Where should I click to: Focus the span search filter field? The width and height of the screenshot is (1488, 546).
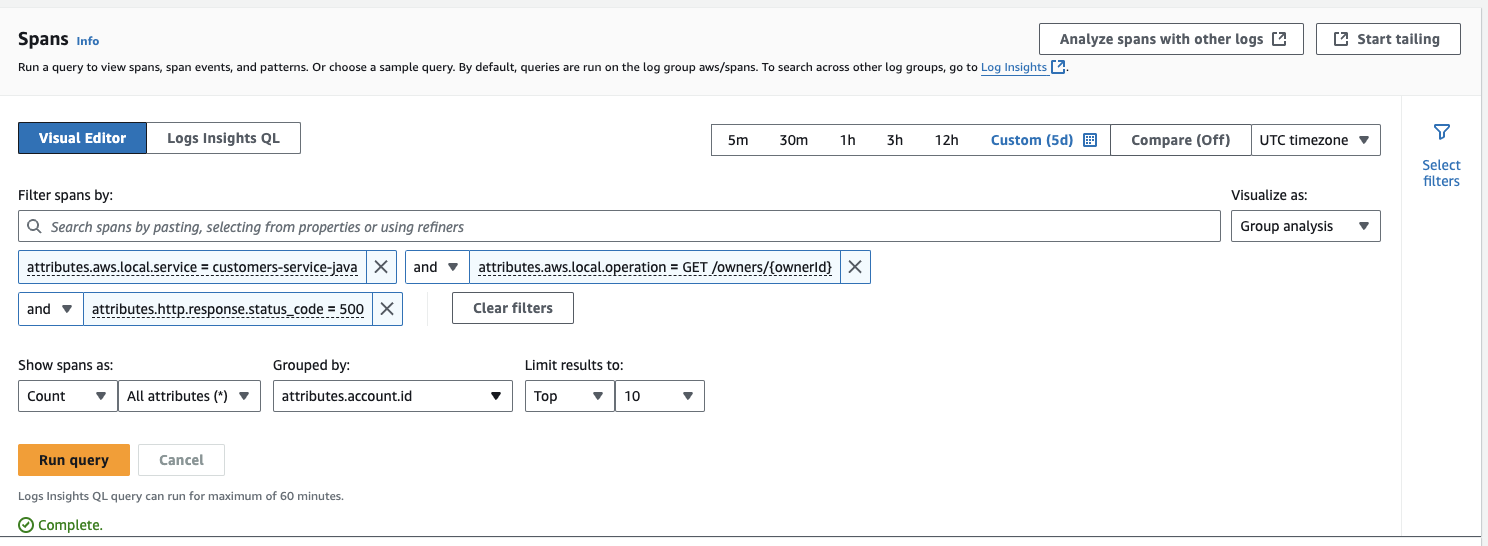(x=620, y=227)
